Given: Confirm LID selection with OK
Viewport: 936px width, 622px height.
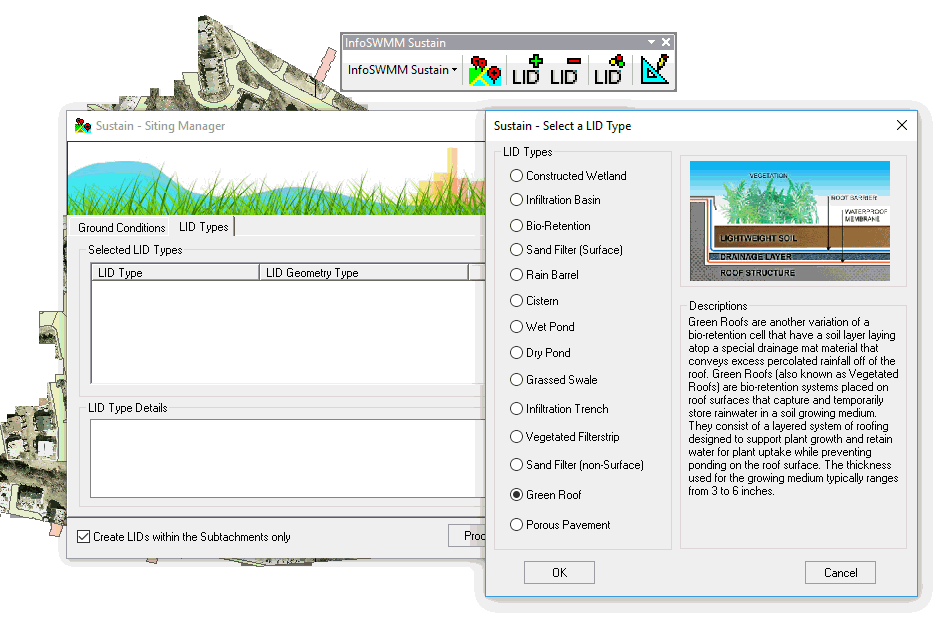Looking at the screenshot, I should pos(558,572).
